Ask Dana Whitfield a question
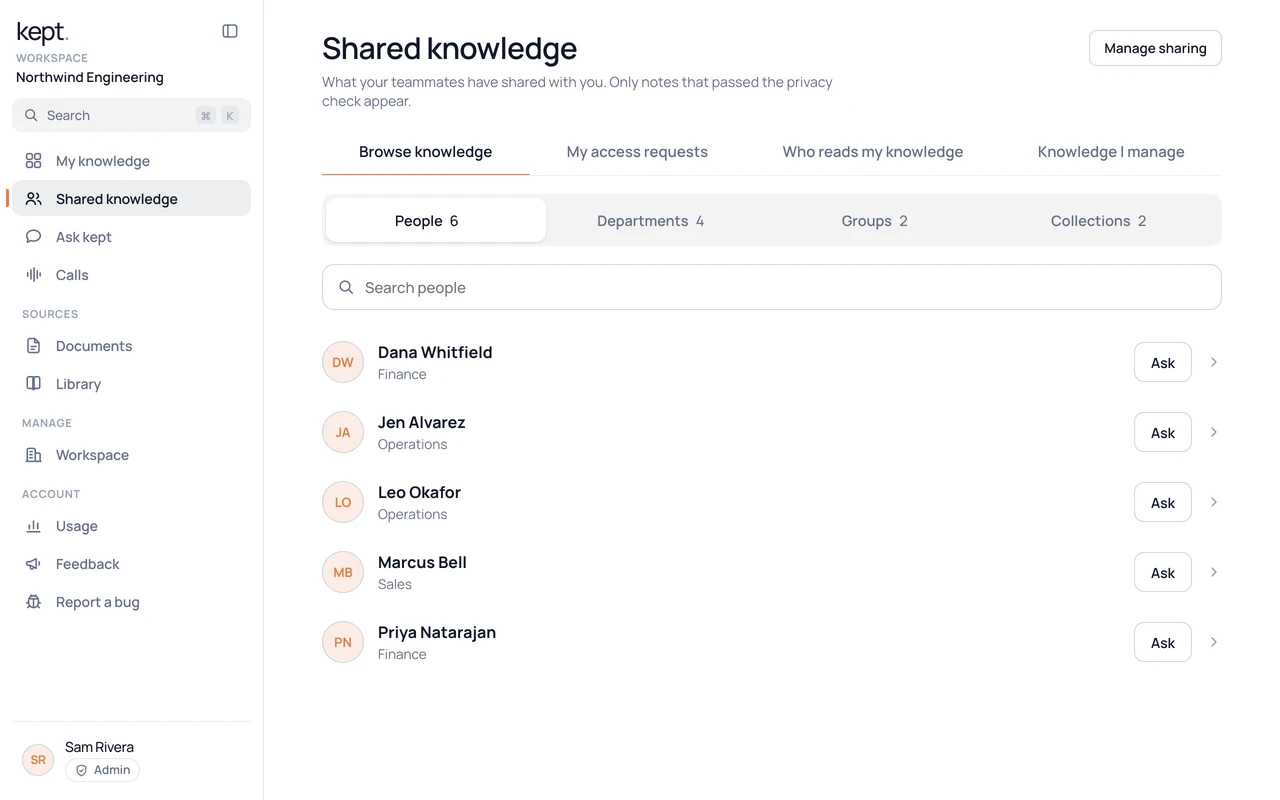Screen dimensions: 1280x800 click(1163, 362)
